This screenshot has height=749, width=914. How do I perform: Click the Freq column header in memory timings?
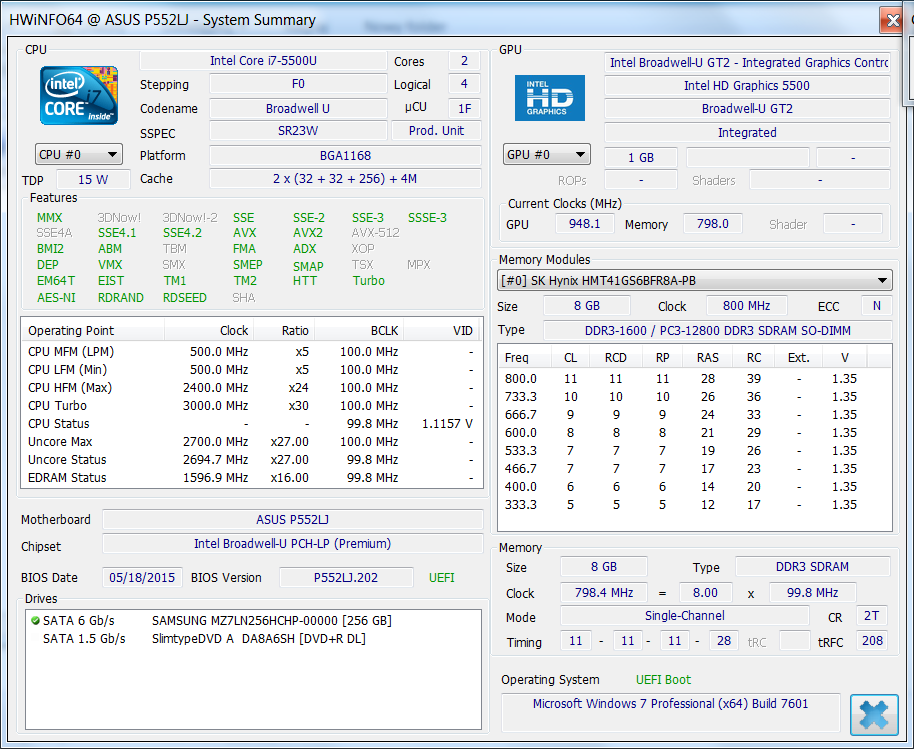(x=524, y=357)
